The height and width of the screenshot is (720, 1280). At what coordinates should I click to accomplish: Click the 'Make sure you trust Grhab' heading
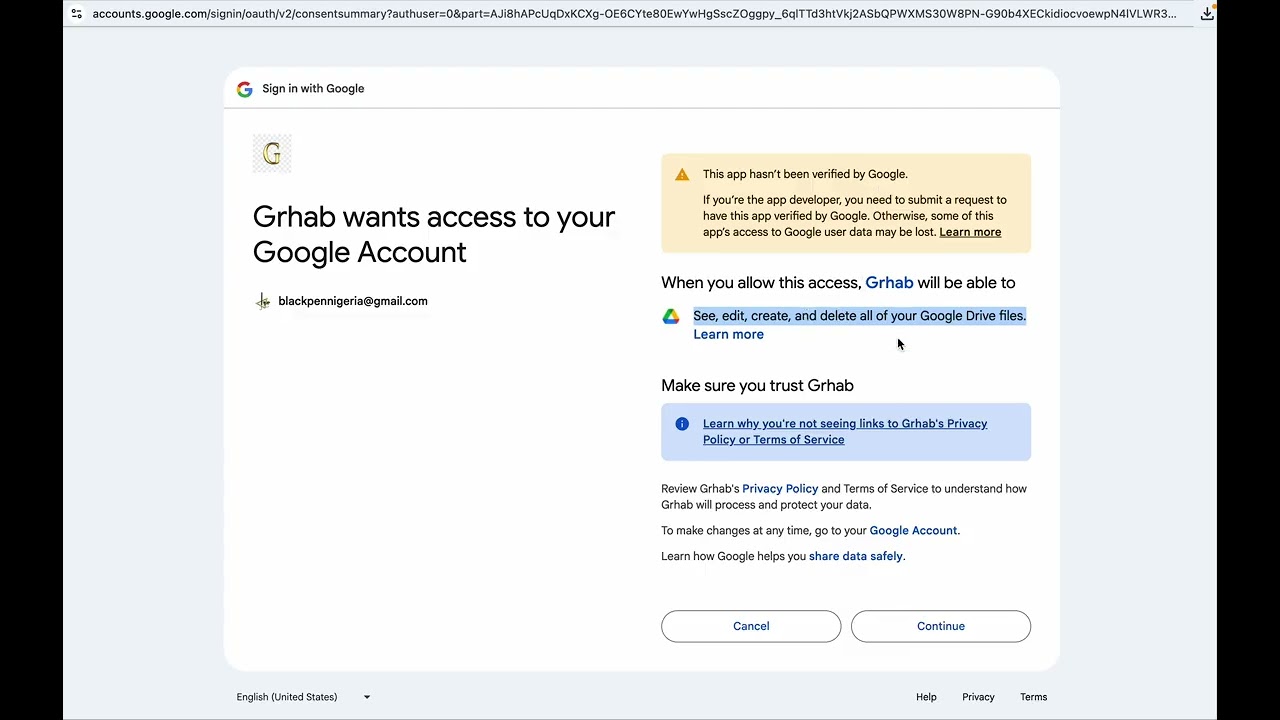pos(757,386)
